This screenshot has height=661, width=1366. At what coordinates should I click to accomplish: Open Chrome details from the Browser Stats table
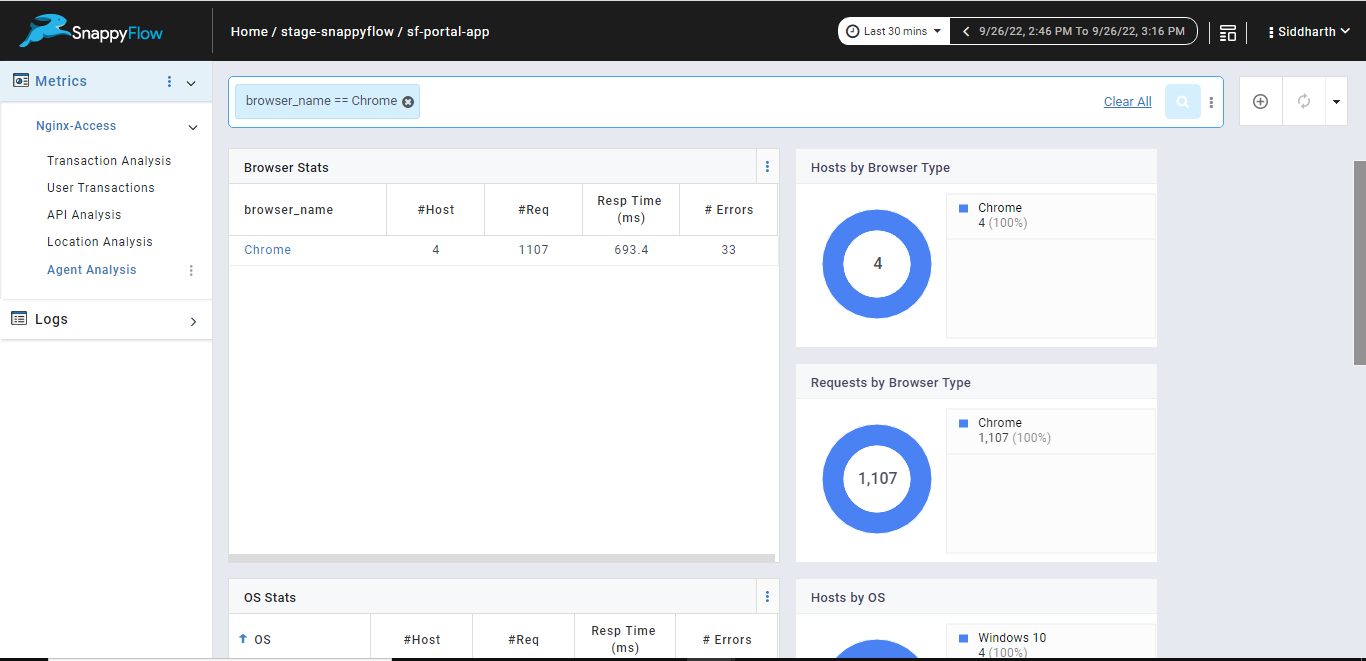point(267,250)
